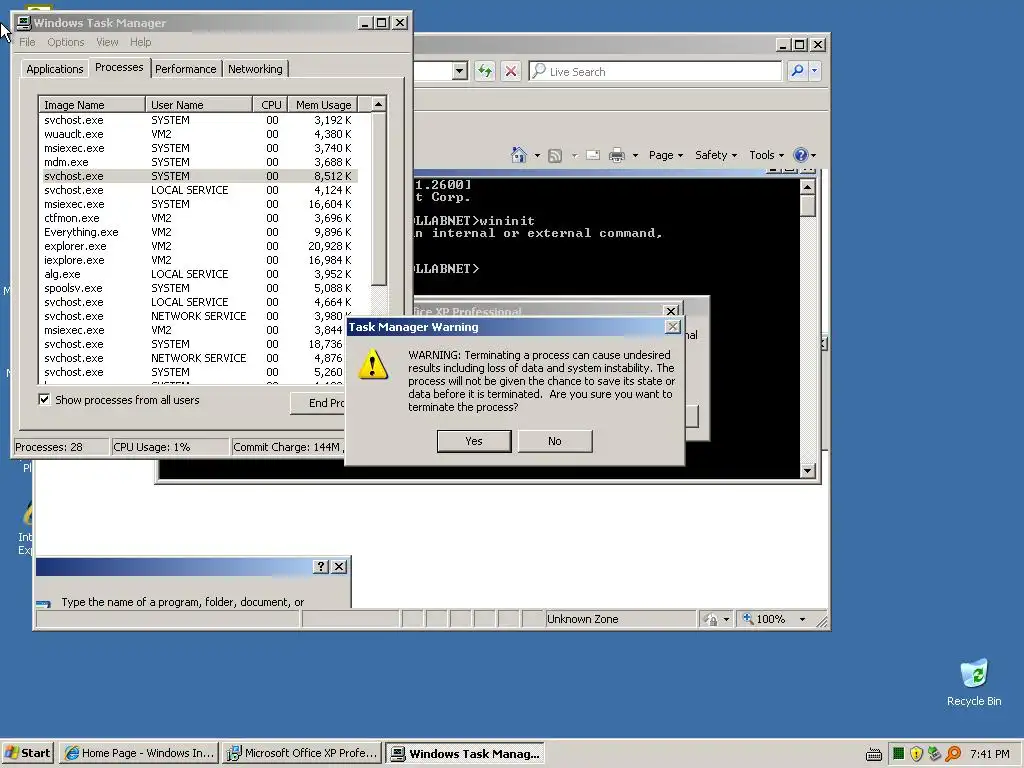
Task: Switch to Home Page - Windows Internet Explorer taskbar button
Action: click(x=140, y=753)
